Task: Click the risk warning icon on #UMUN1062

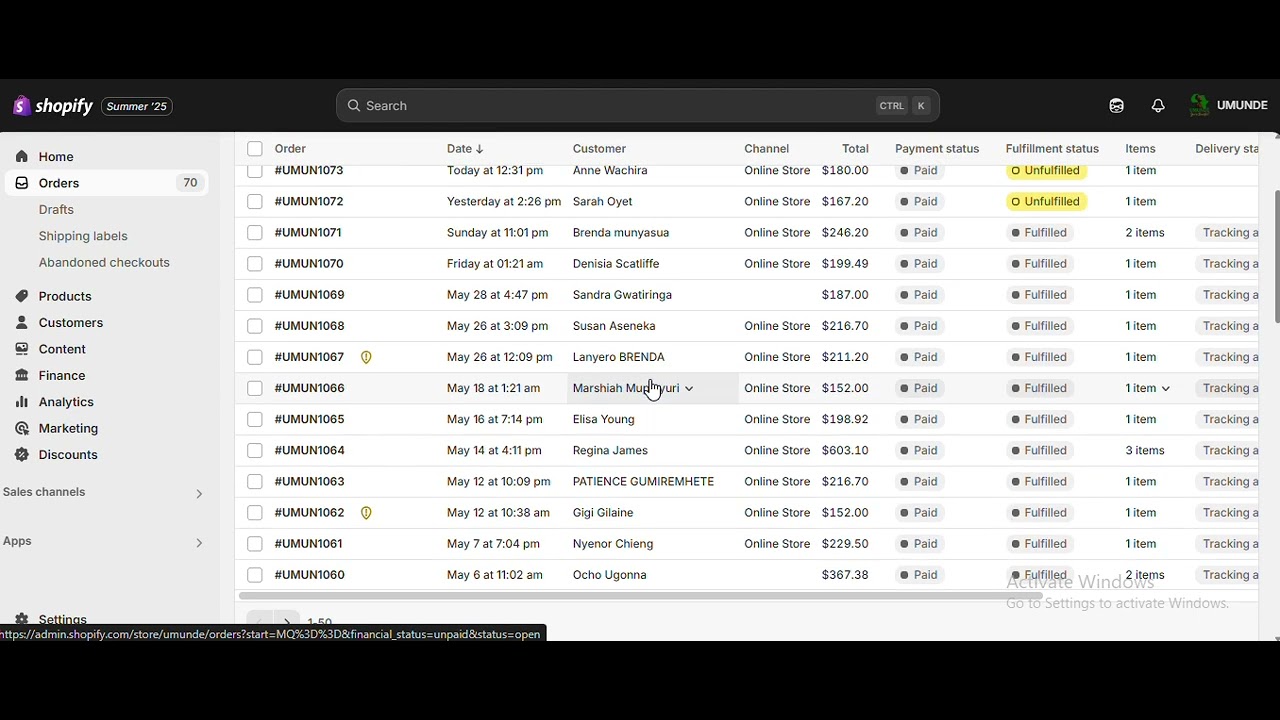Action: point(366,513)
